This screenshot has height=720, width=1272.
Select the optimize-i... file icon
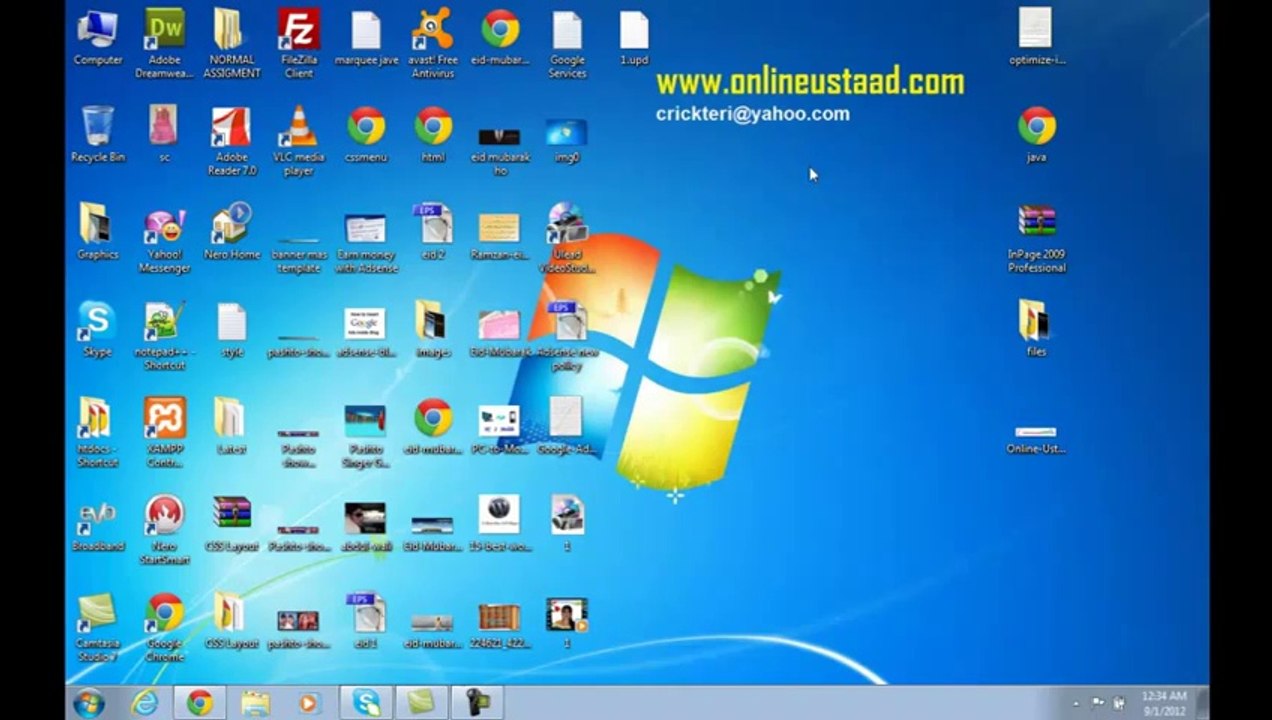click(1036, 37)
